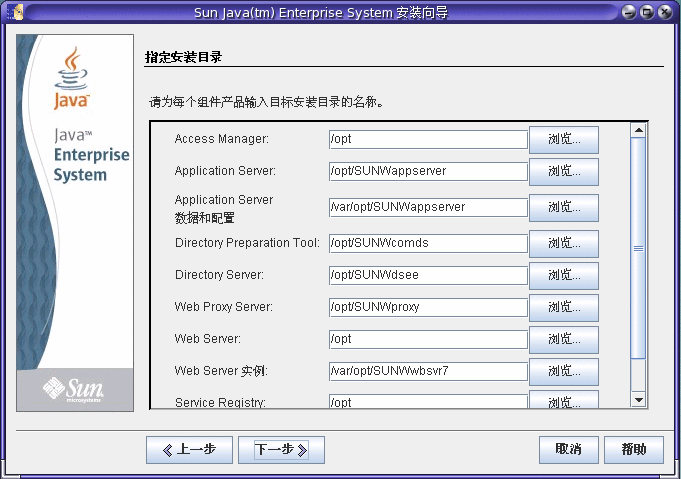Minimize the installer wizard window
The width and height of the screenshot is (681, 479).
click(628, 12)
